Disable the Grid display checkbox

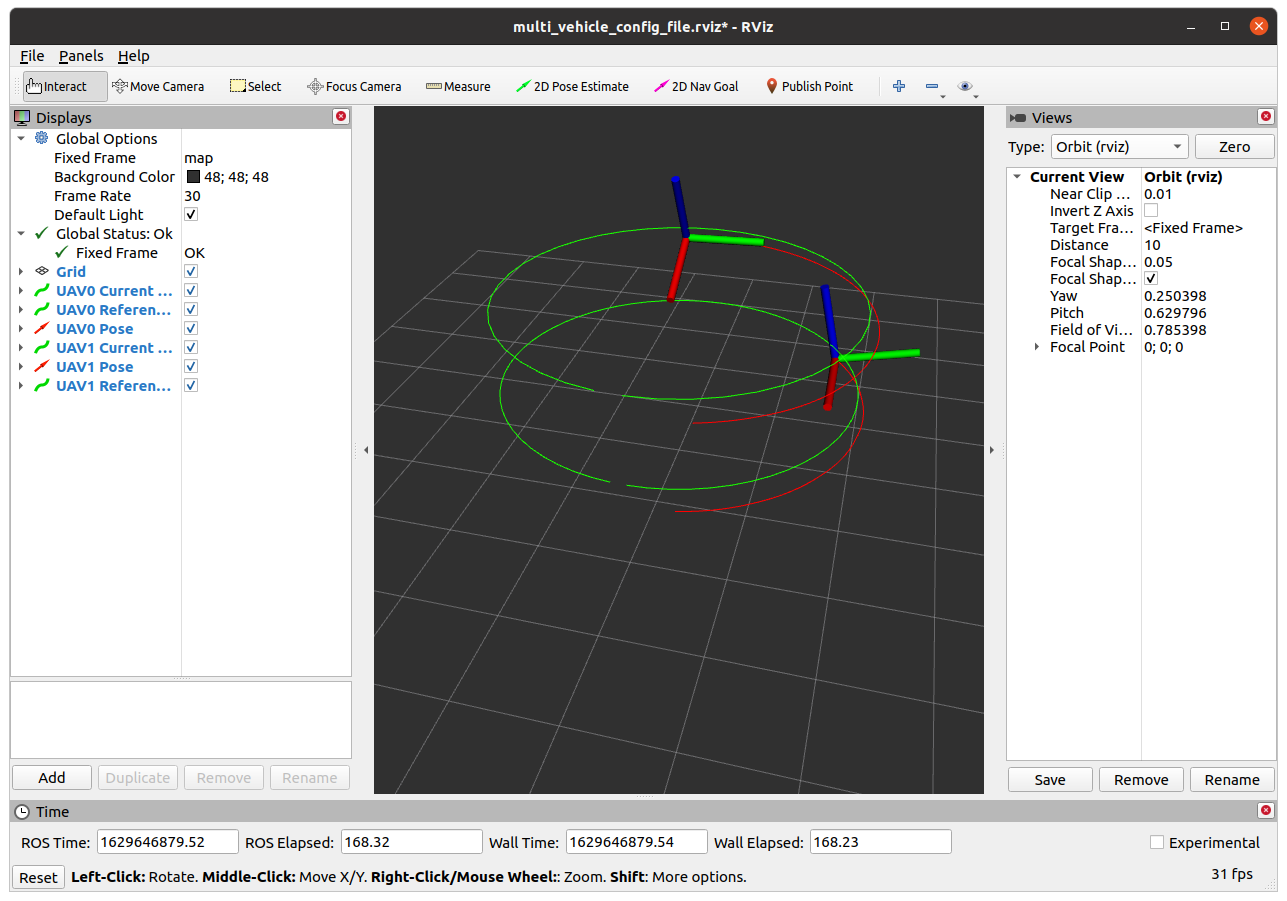(191, 271)
